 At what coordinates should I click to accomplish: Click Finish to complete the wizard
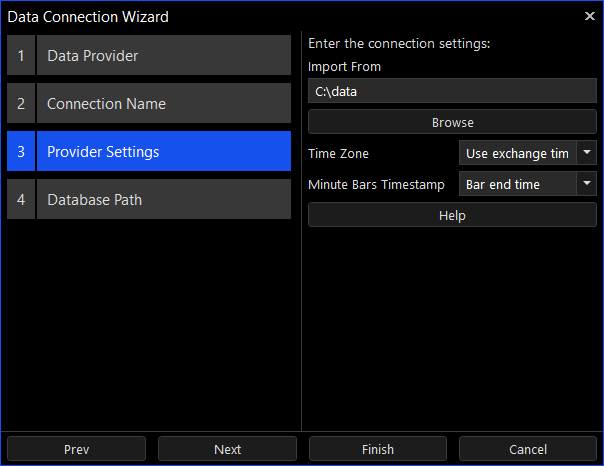click(x=378, y=449)
